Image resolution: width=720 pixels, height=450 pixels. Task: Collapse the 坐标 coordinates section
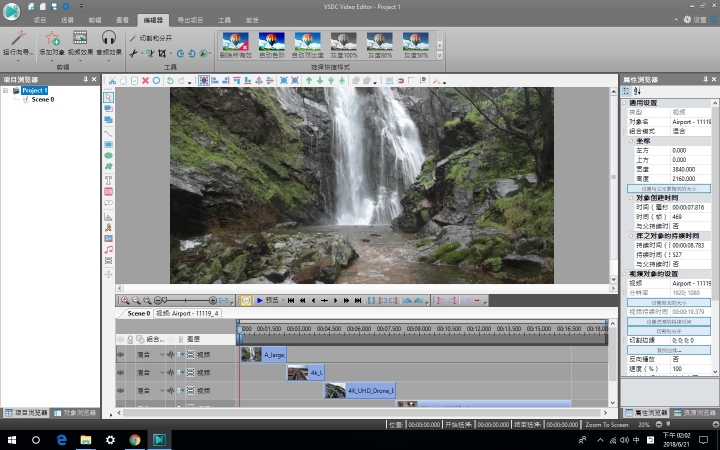click(x=631, y=141)
